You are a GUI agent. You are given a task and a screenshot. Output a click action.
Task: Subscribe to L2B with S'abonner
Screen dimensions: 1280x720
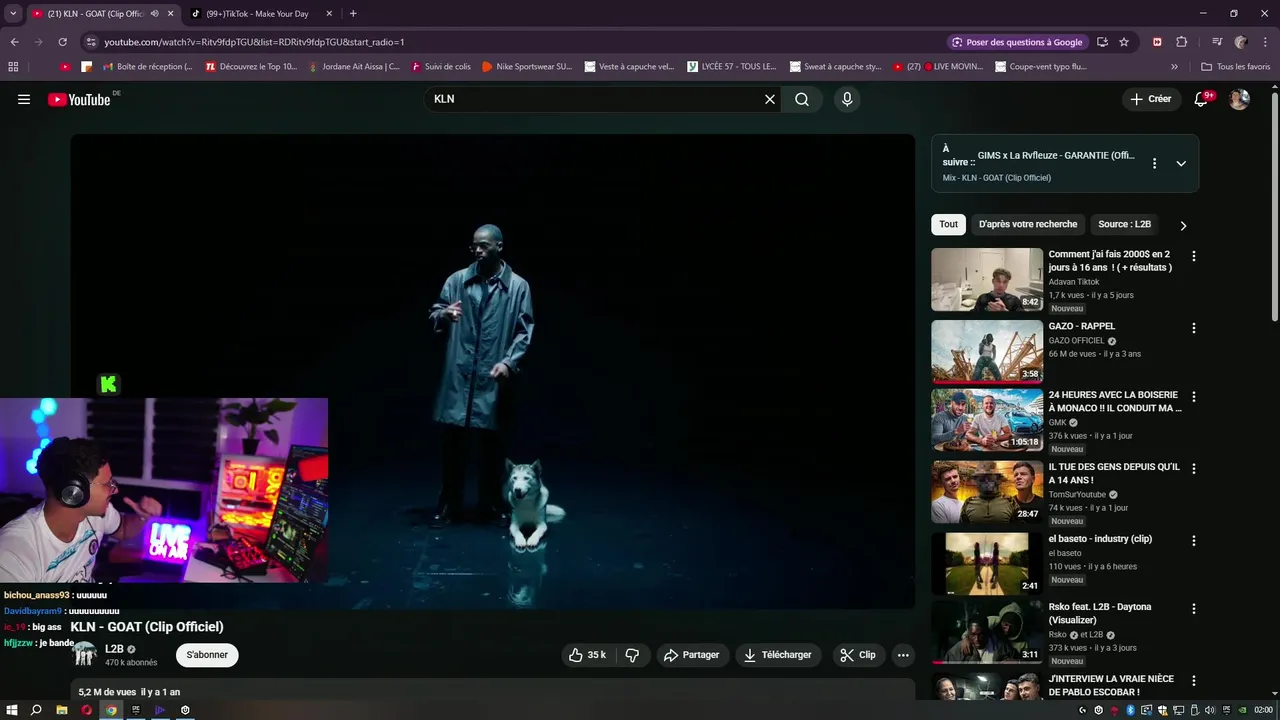click(x=207, y=655)
